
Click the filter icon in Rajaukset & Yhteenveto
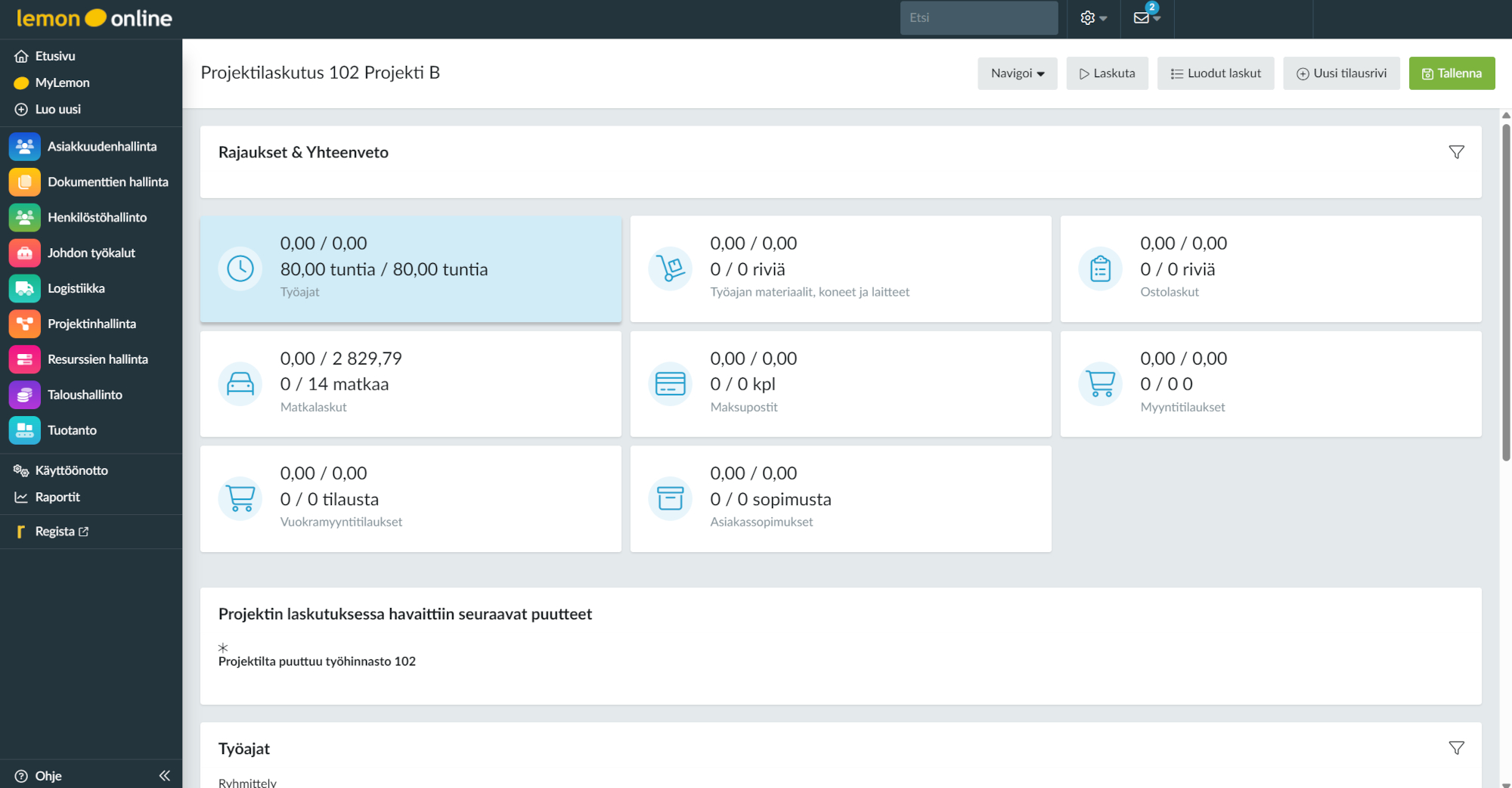(x=1456, y=152)
